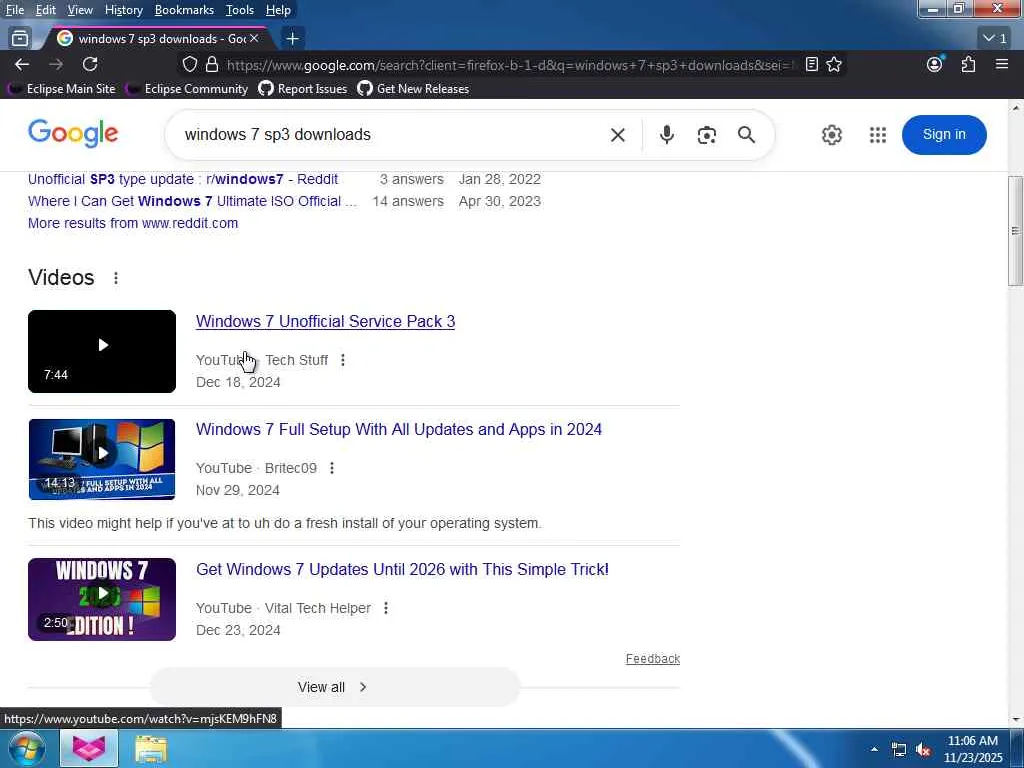Screen dimensions: 1024x768
Task: Open the History menu
Action: [x=123, y=10]
